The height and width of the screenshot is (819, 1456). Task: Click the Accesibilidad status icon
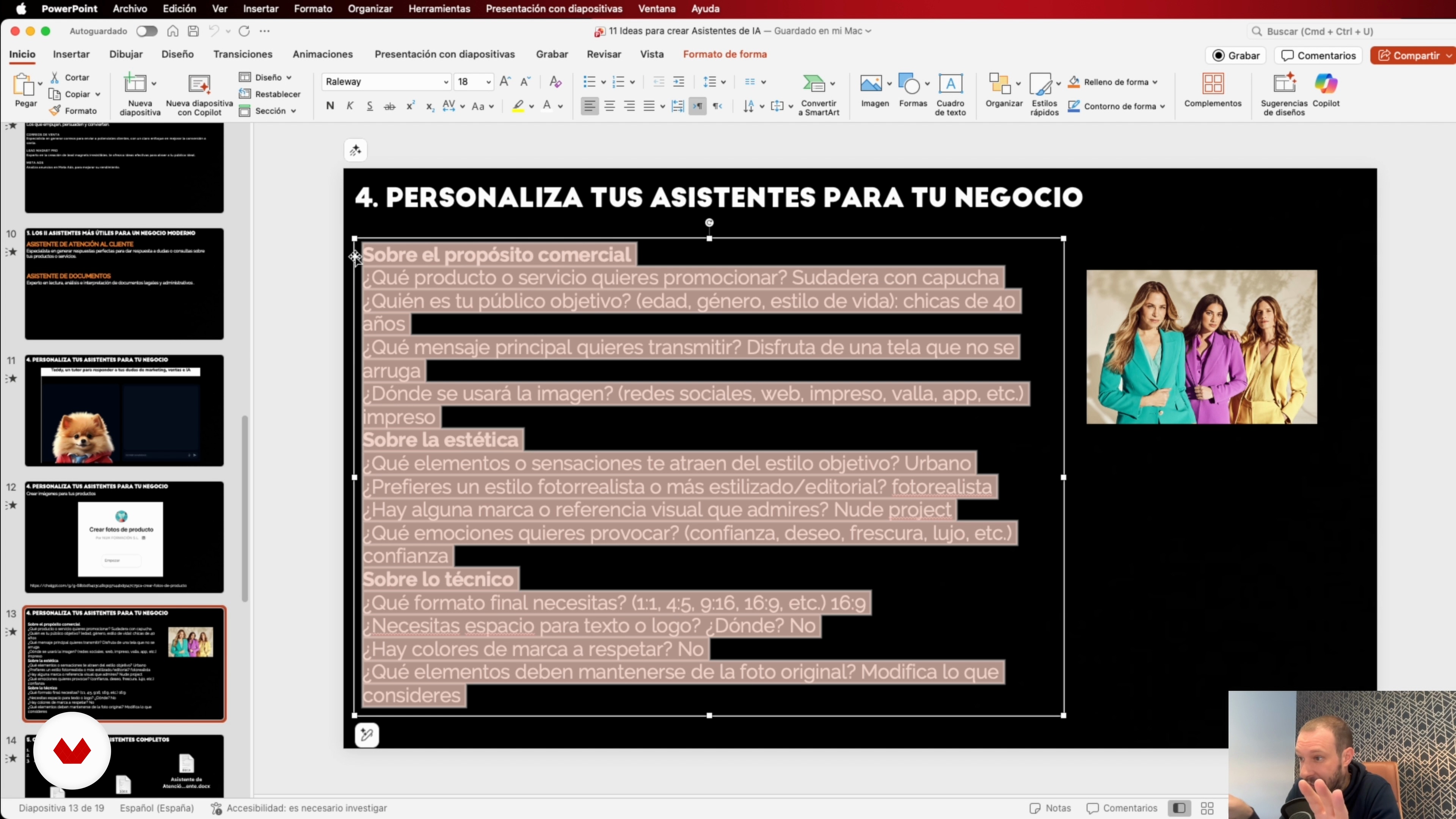coord(216,808)
